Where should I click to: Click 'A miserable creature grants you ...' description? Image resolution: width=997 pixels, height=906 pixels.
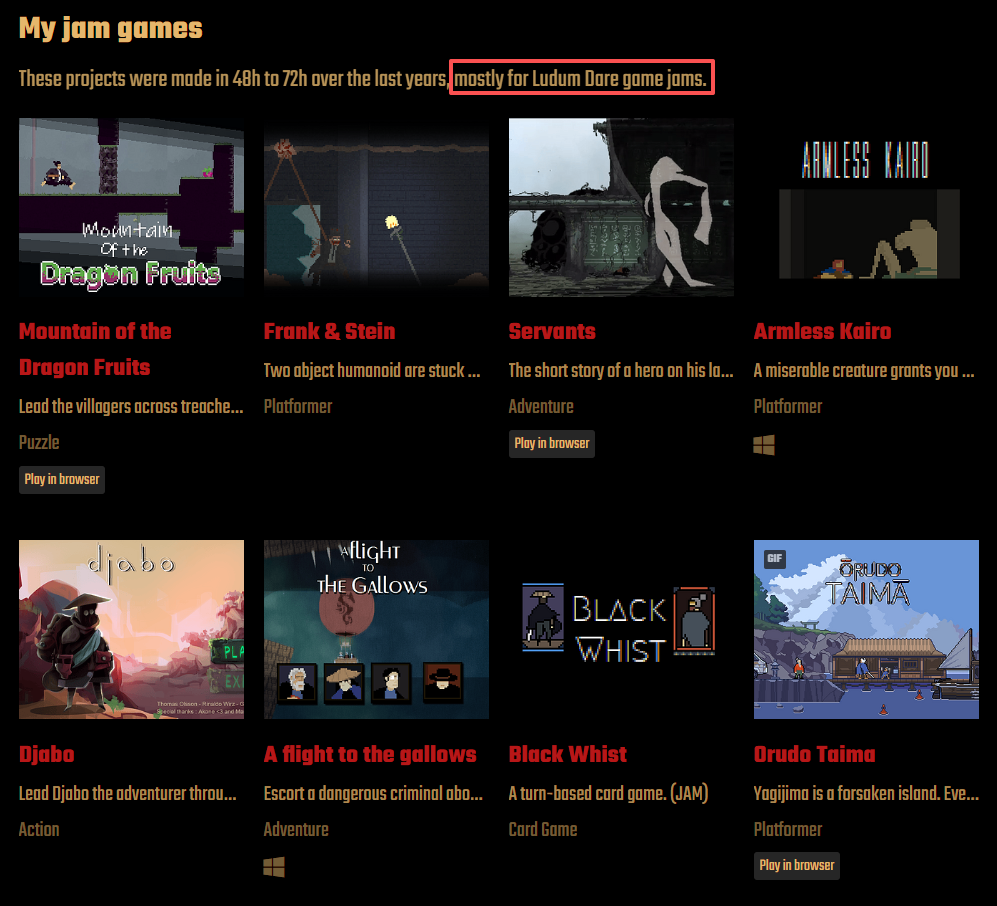point(864,370)
